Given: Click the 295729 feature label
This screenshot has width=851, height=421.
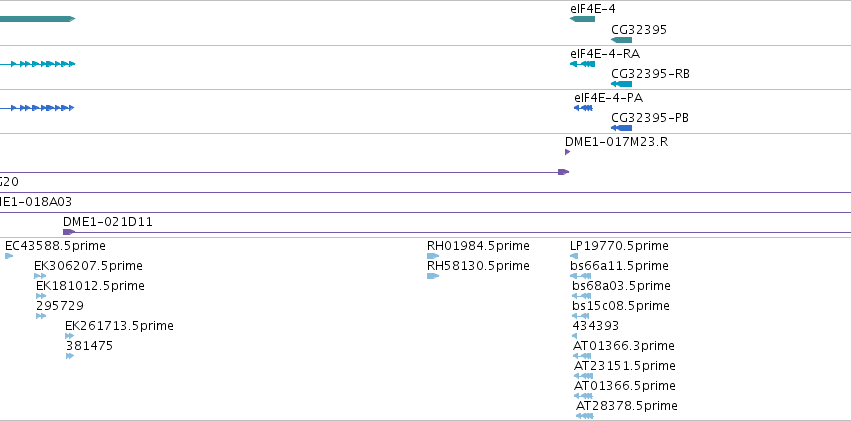Looking at the screenshot, I should [x=60, y=306].
